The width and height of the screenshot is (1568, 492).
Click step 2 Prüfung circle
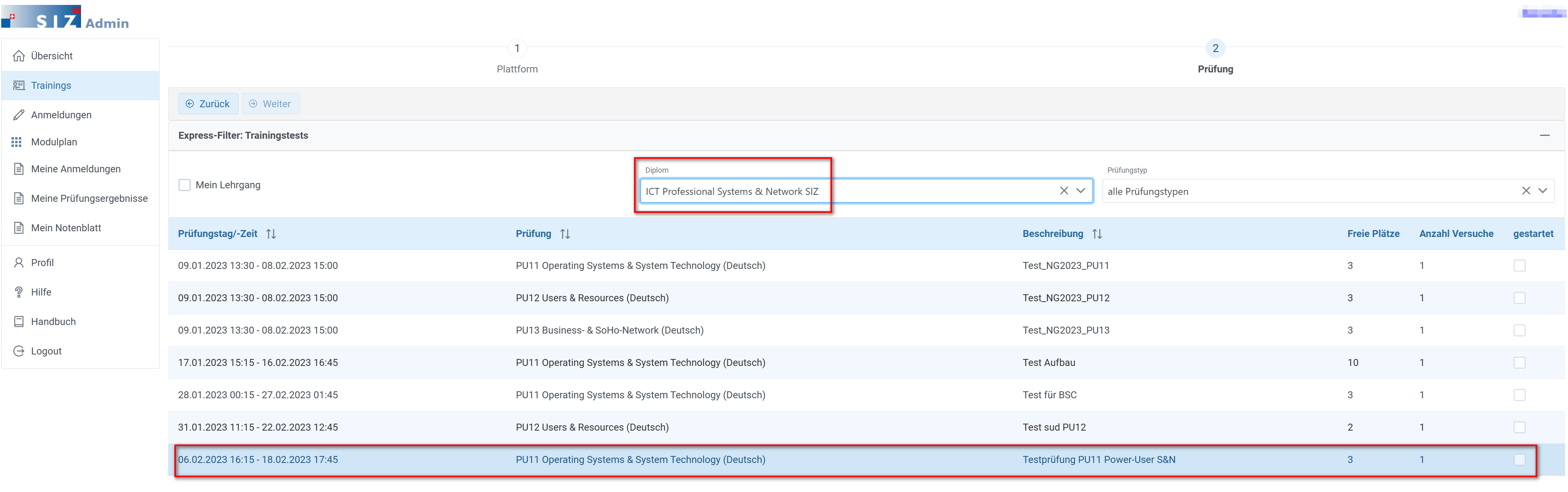pos(1215,48)
